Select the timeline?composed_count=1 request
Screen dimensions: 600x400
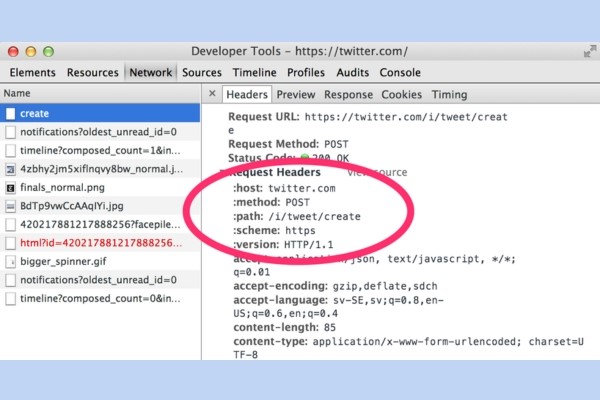pos(100,150)
